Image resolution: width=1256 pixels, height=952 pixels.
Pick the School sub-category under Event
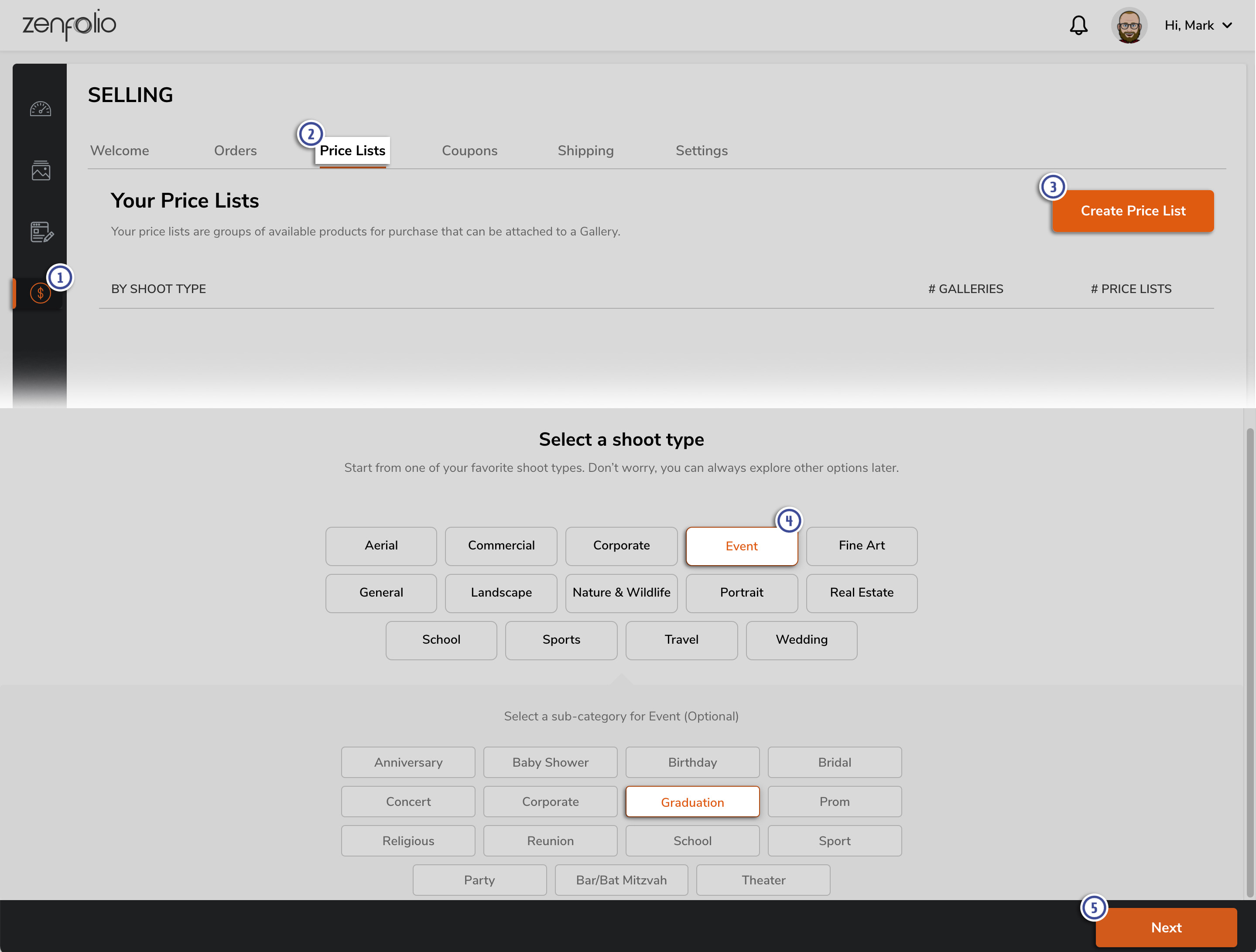pyautogui.click(x=692, y=841)
